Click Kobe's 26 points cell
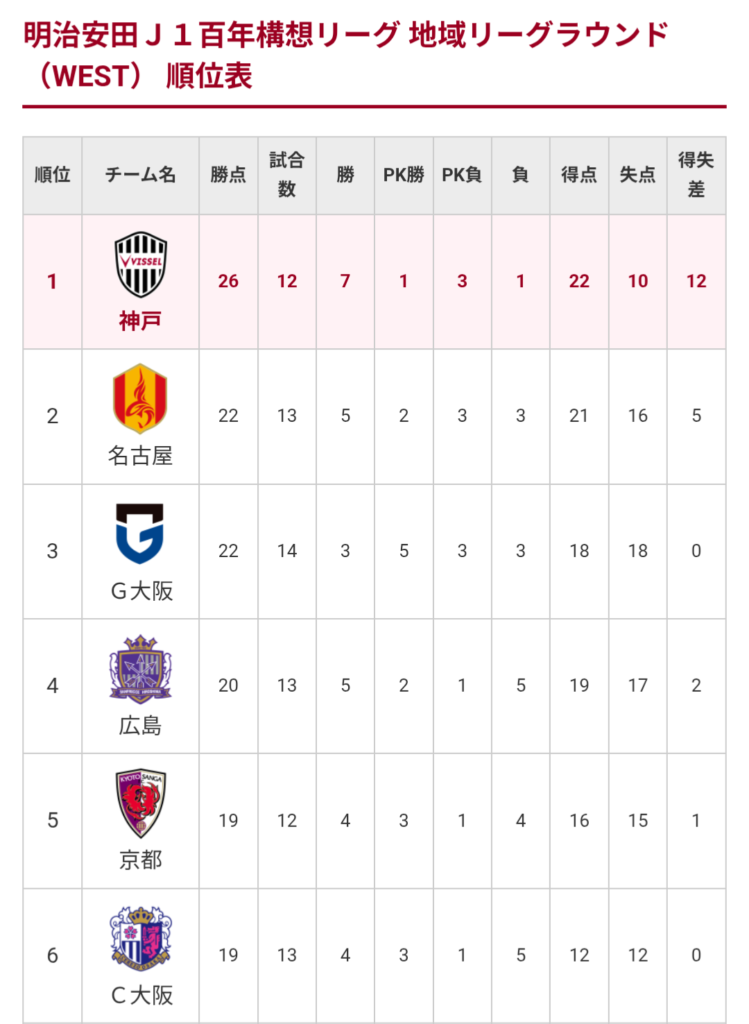The height and width of the screenshot is (1024, 749). click(228, 281)
